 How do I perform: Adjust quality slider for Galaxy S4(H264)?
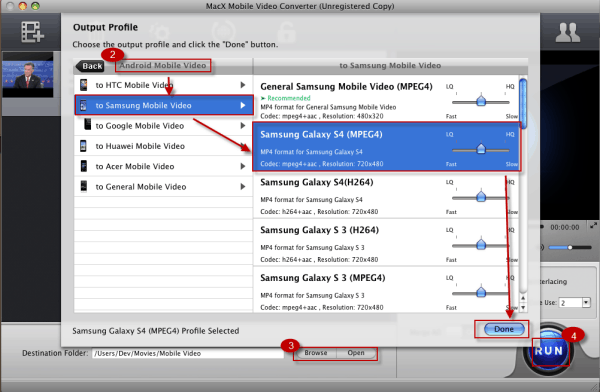(481, 198)
